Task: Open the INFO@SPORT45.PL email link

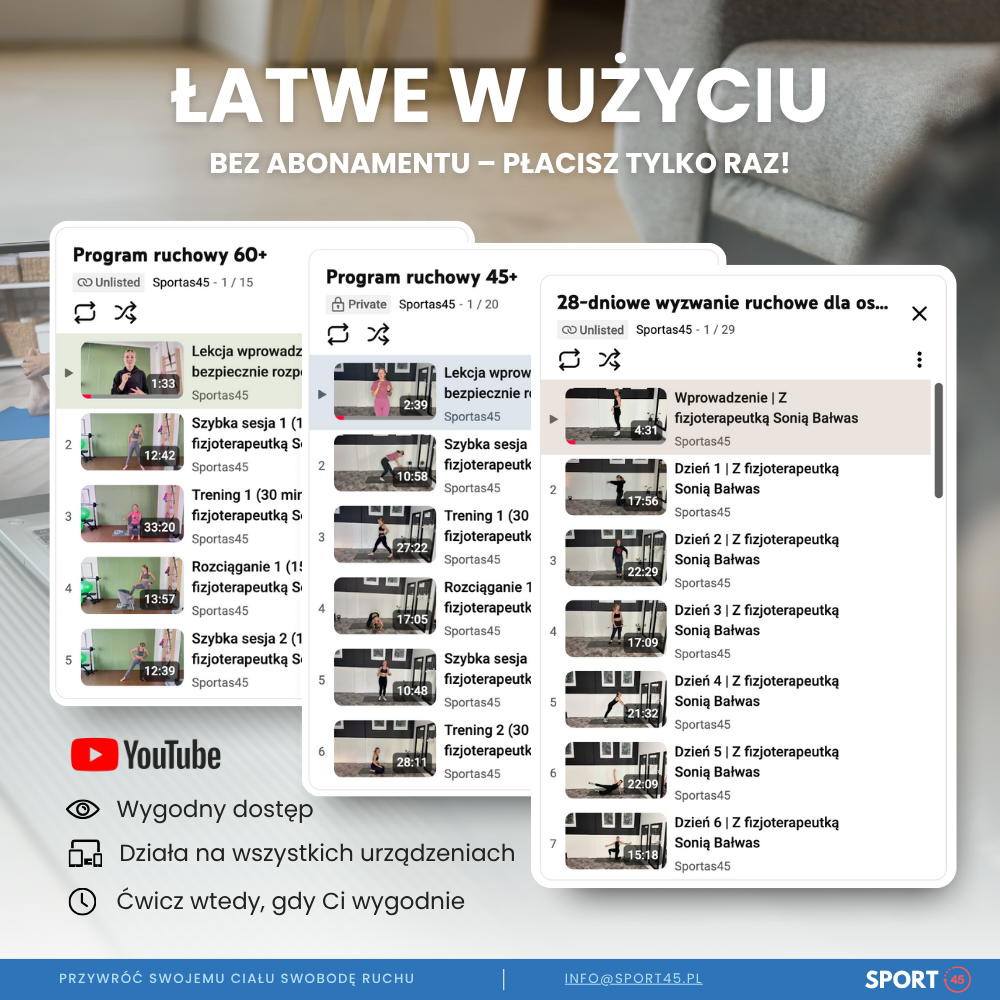Action: pyautogui.click(x=633, y=978)
